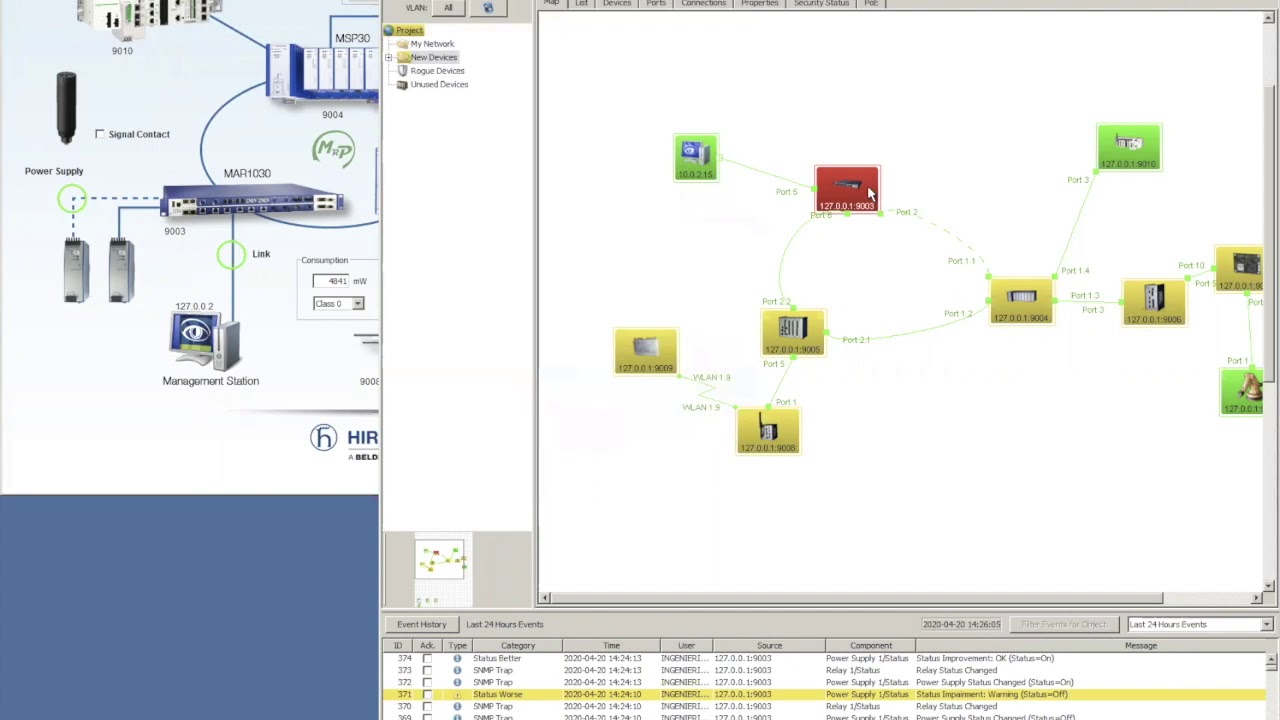Click the Event History button
This screenshot has height=720, width=1280.
(422, 624)
